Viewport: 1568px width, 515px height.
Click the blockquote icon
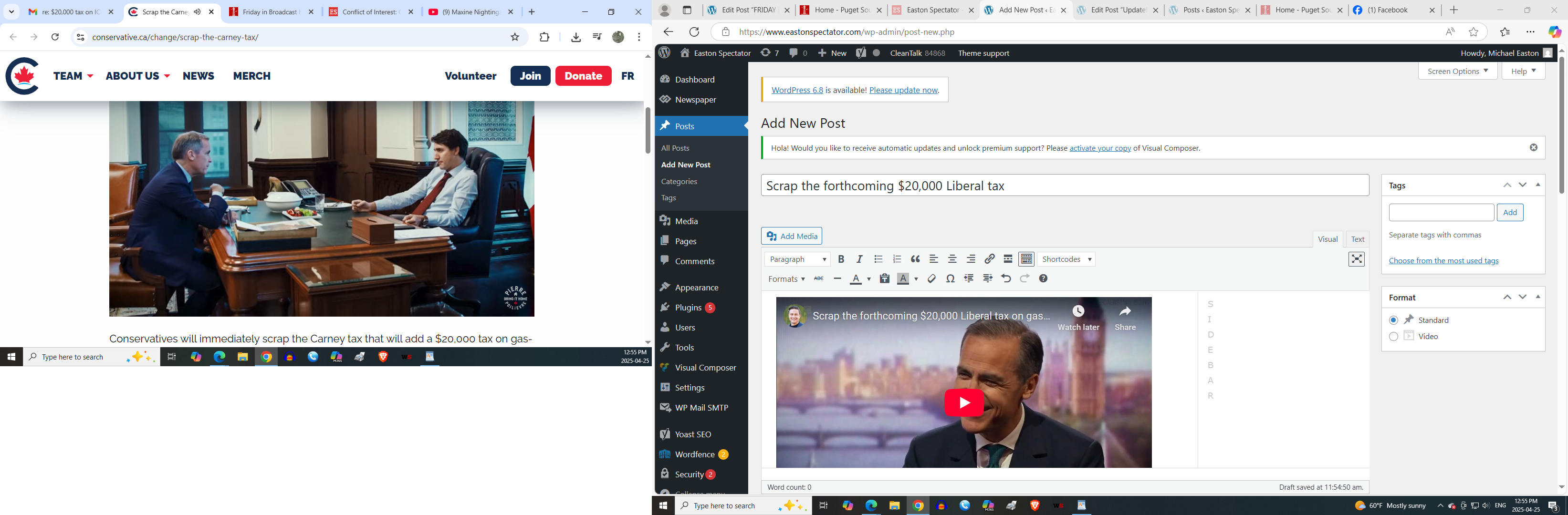(915, 259)
